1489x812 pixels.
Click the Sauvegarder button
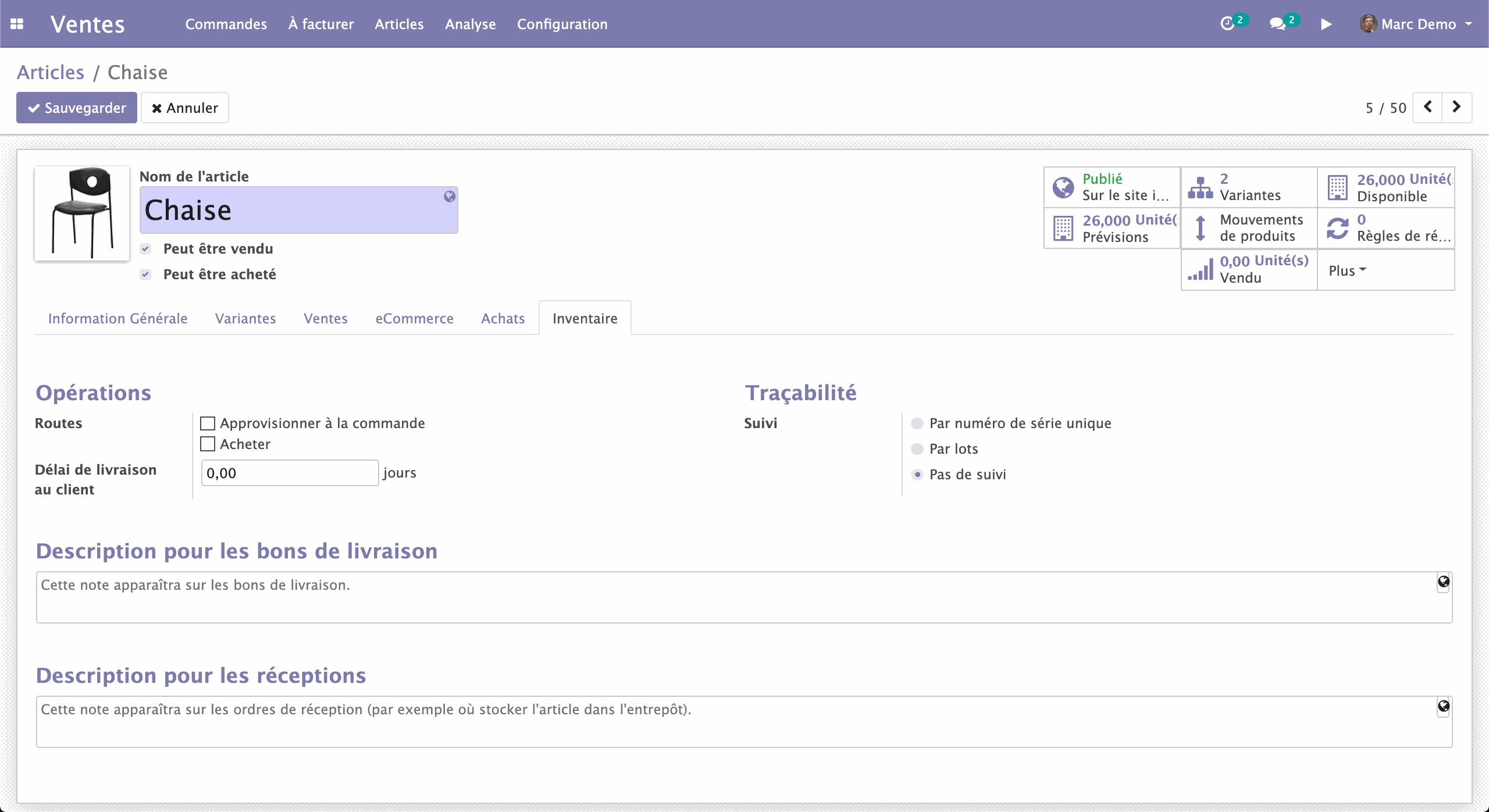click(77, 108)
